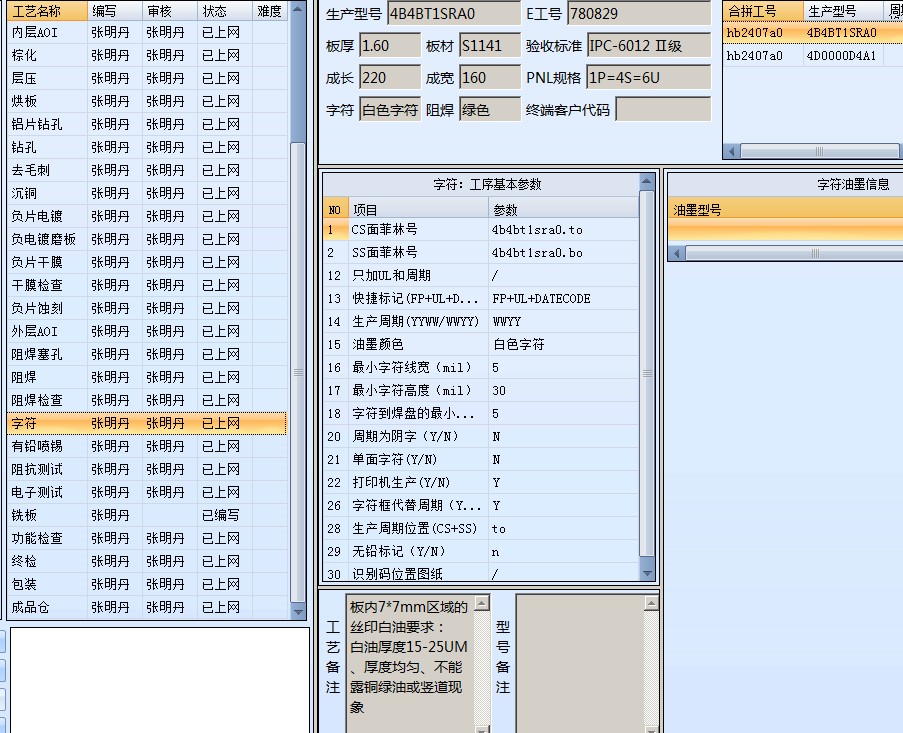Select the 负电镀磨板 process row
The height and width of the screenshot is (733, 903).
(x=147, y=240)
